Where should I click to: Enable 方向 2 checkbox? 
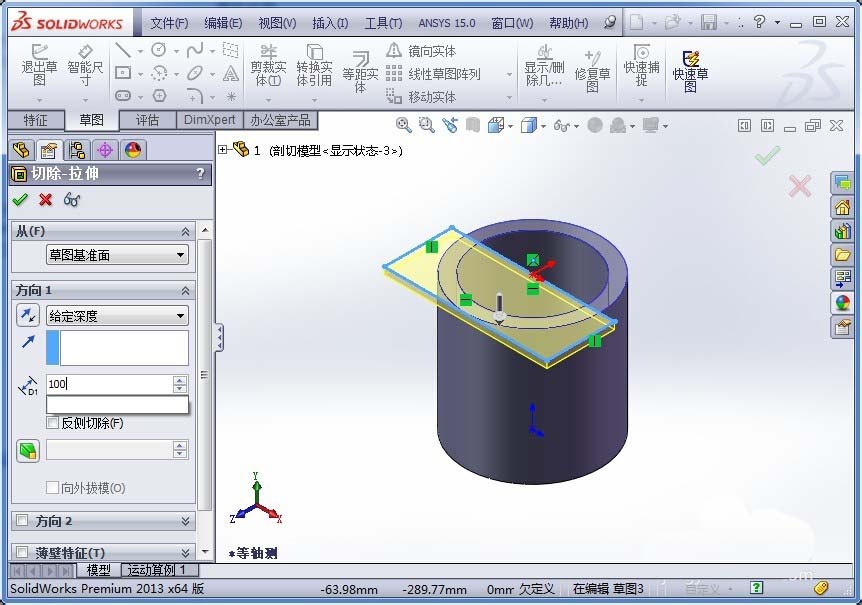pyautogui.click(x=22, y=520)
